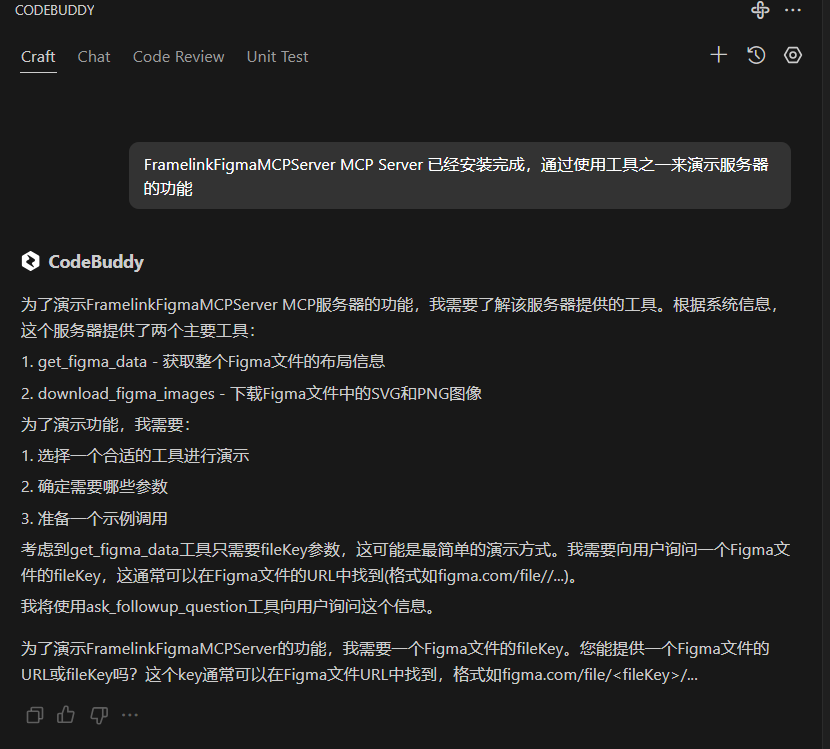Copy the response with the copy icon
Viewport: 830px width, 749px height.
point(35,715)
